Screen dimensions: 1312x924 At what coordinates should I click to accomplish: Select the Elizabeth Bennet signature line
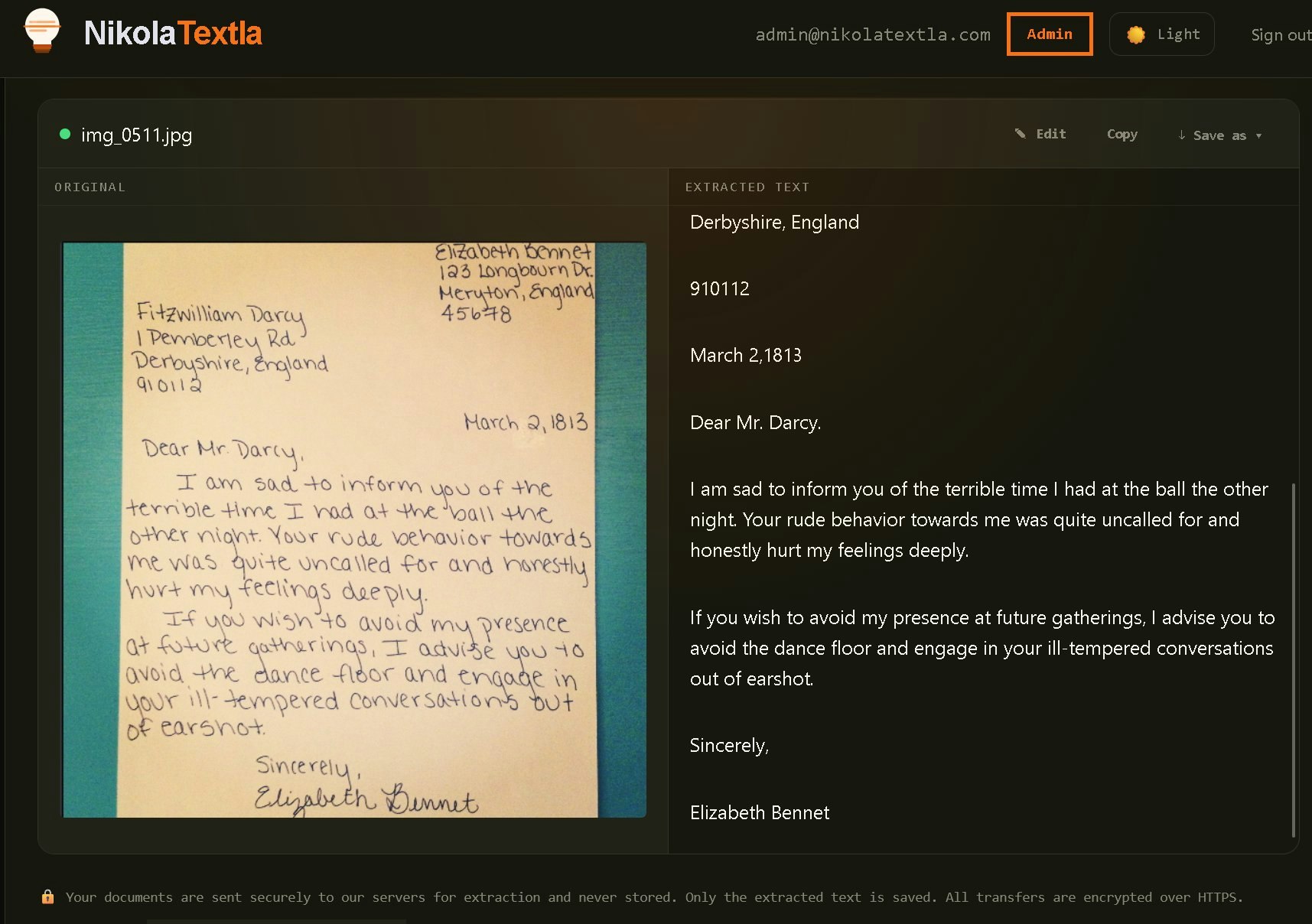click(760, 812)
